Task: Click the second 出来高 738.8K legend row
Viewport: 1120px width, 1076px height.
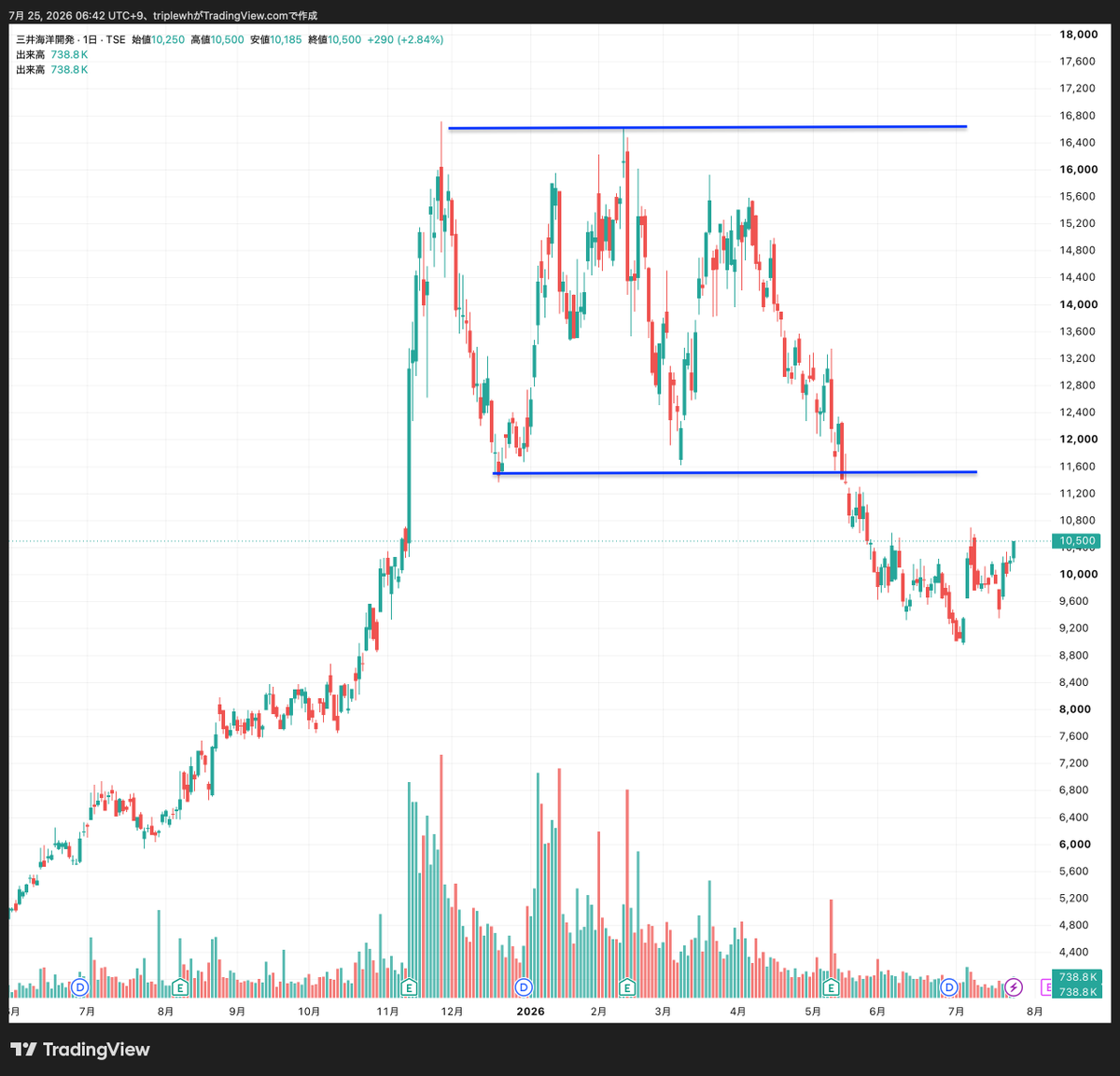Action: click(x=52, y=70)
